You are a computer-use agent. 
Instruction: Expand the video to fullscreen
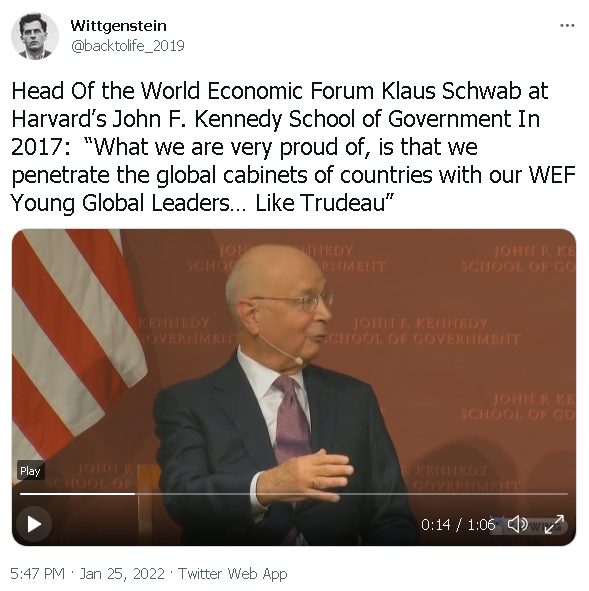[x=554, y=524]
